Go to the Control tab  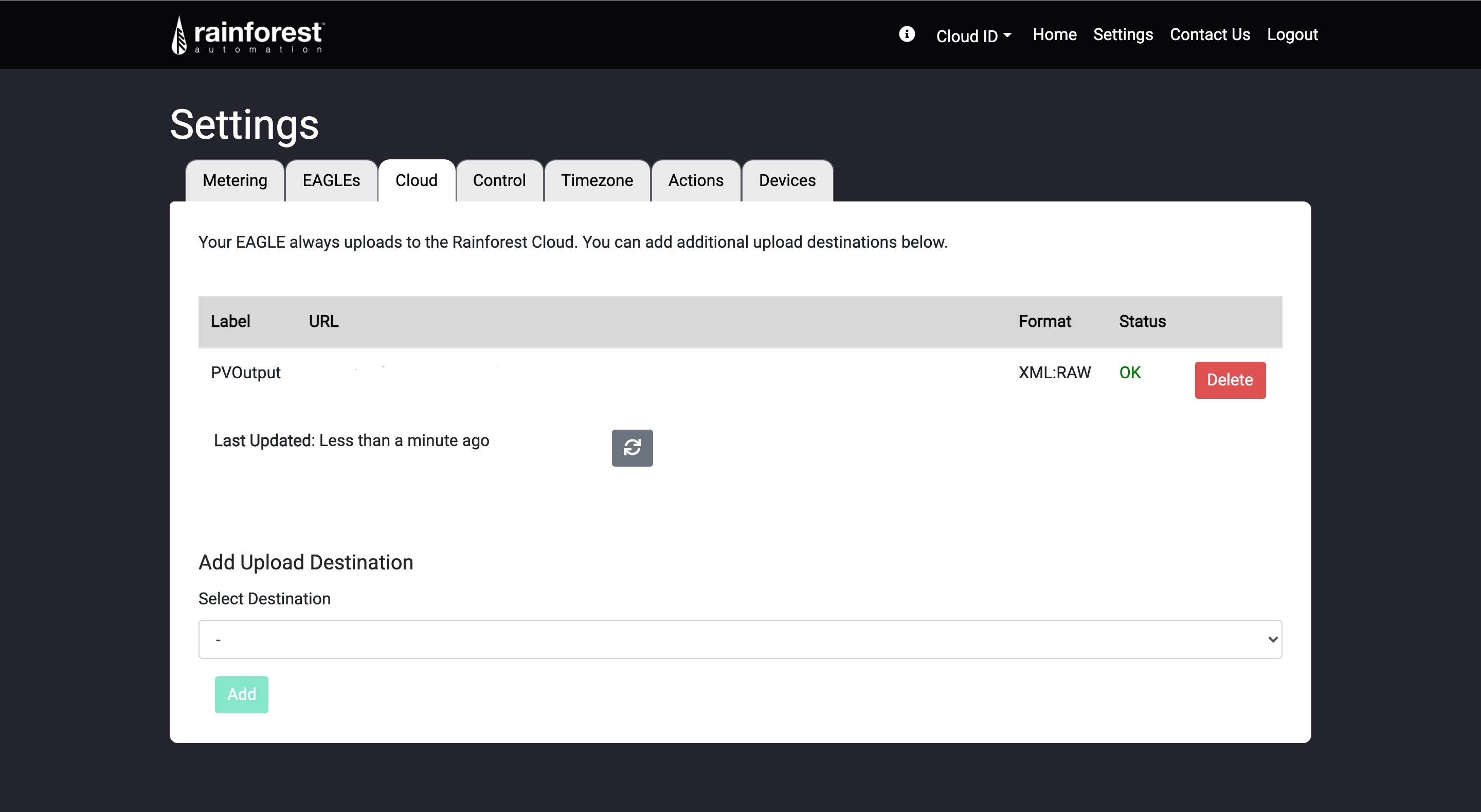click(x=499, y=180)
